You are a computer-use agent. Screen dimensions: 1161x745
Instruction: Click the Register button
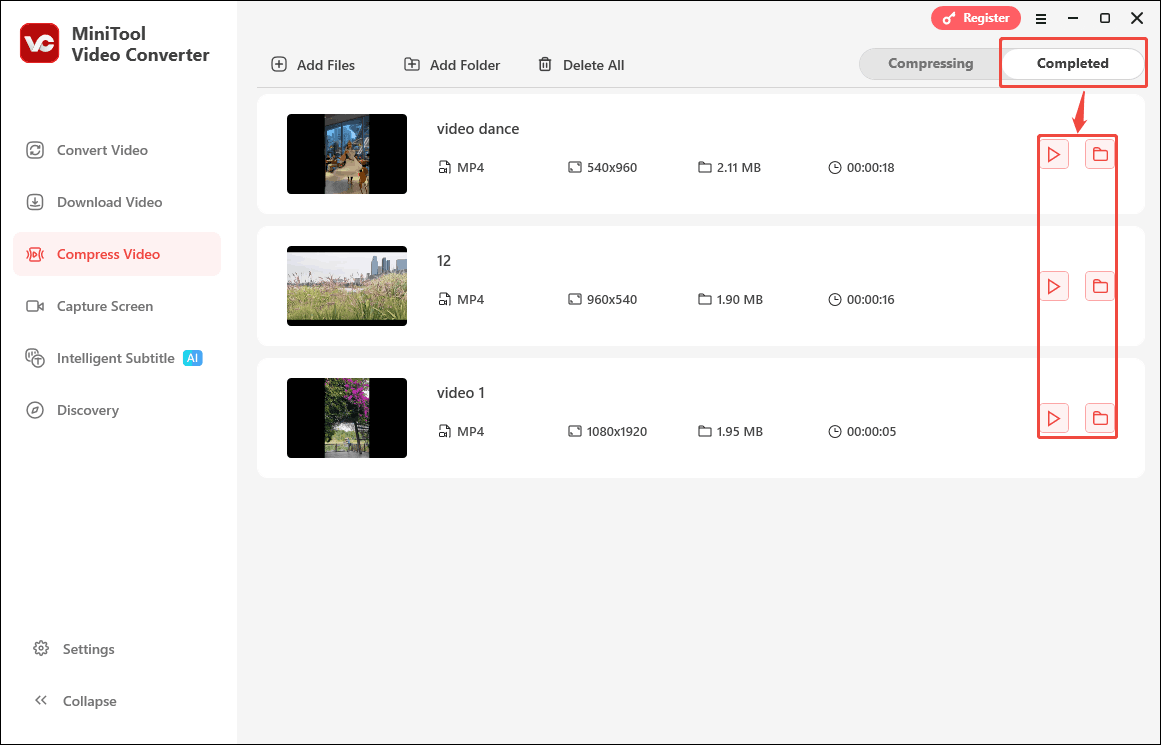[x=976, y=18]
